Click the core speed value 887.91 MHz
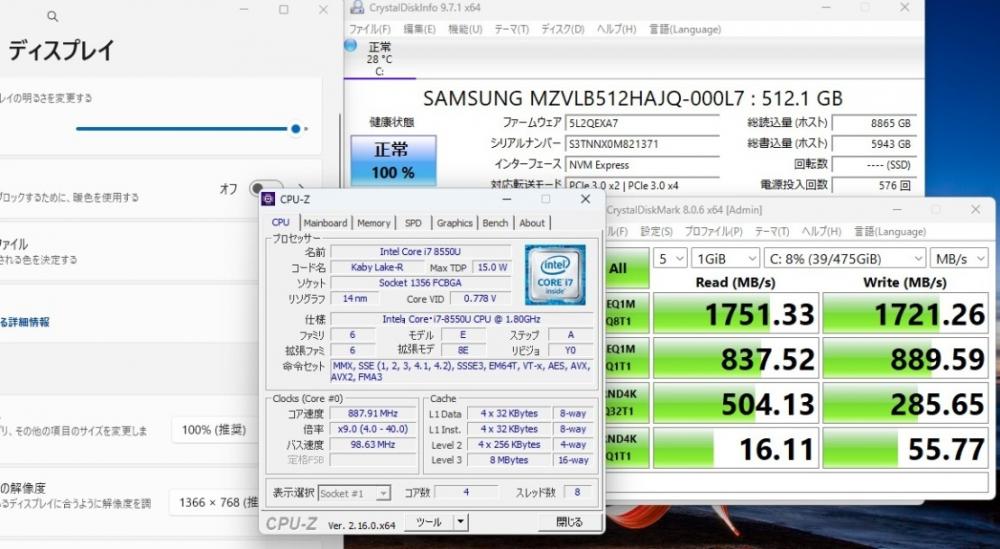This screenshot has width=1000, height=549. (372, 414)
